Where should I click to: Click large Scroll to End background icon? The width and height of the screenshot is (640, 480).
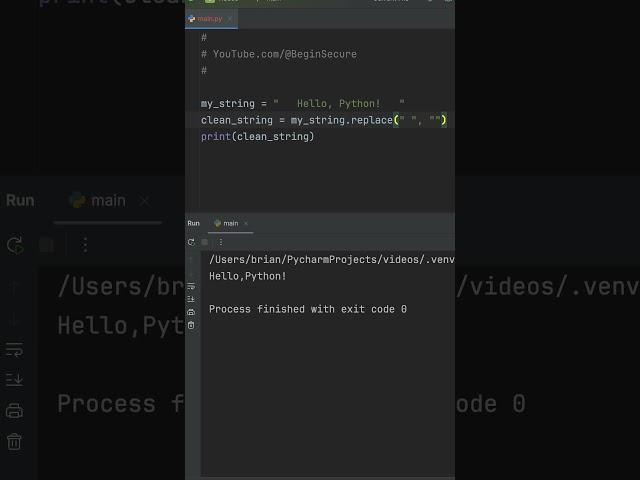click(14, 380)
